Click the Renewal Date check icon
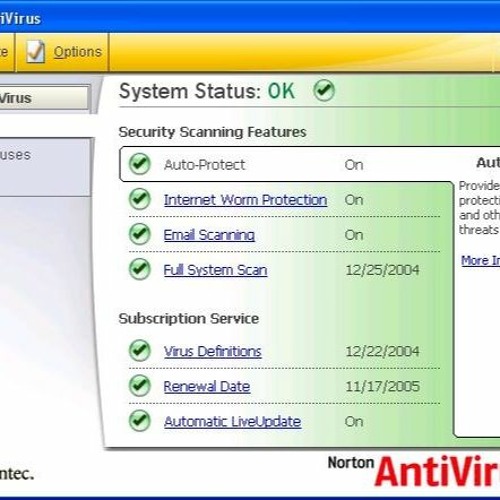This screenshot has height=500, width=500. coord(140,386)
